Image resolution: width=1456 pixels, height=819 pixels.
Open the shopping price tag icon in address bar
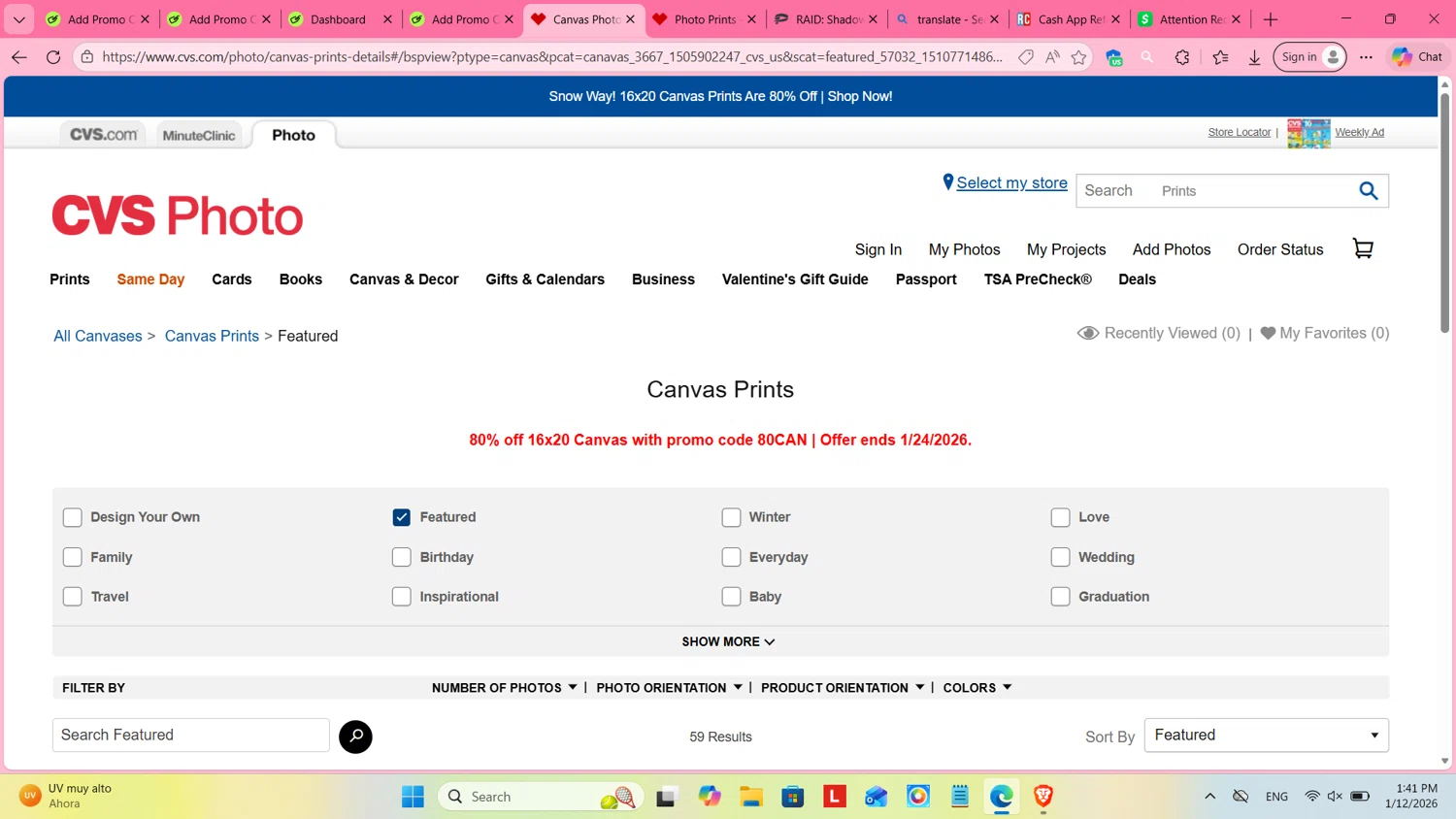tap(1026, 57)
